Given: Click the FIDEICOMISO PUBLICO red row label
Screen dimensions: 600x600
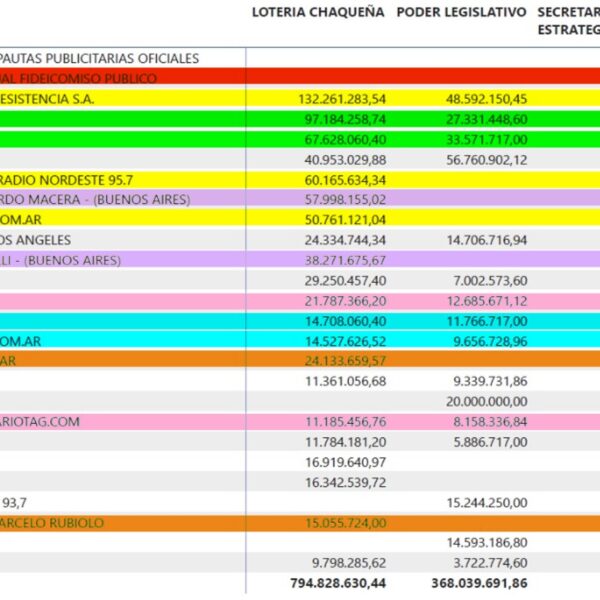Looking at the screenshot, I should (x=78, y=78).
